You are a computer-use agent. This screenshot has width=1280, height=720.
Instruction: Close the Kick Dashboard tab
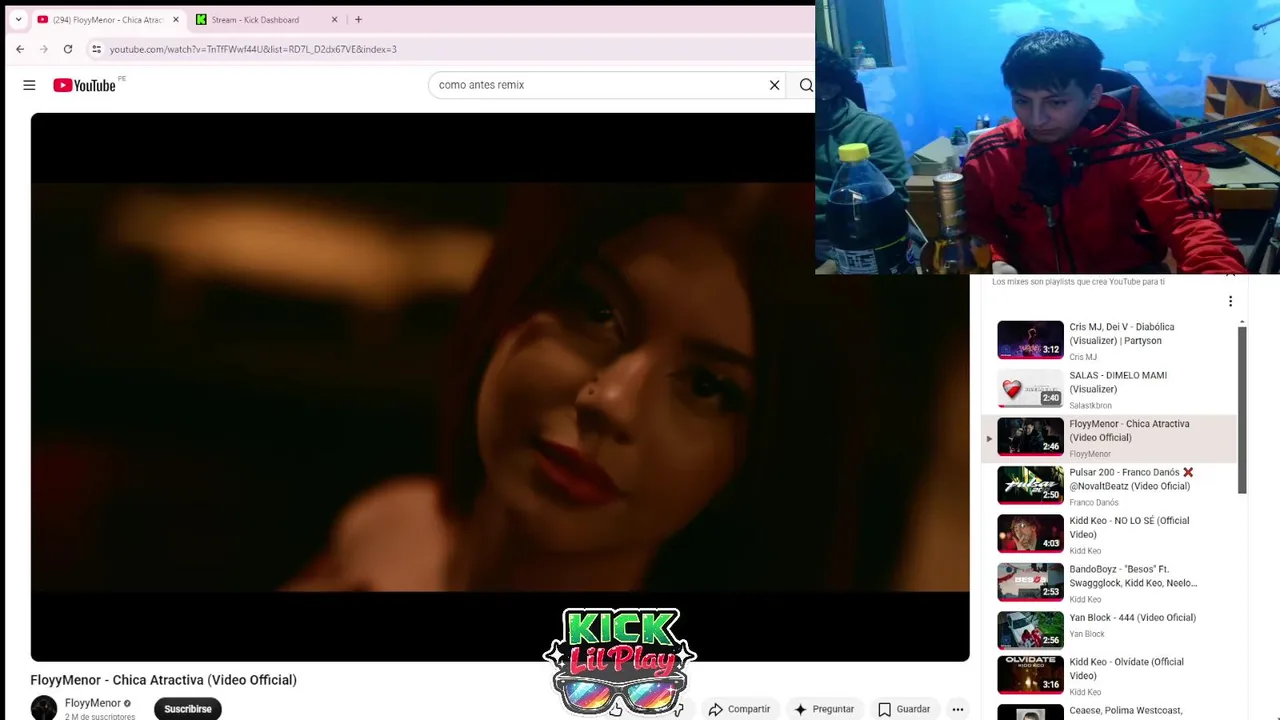pyautogui.click(x=335, y=19)
